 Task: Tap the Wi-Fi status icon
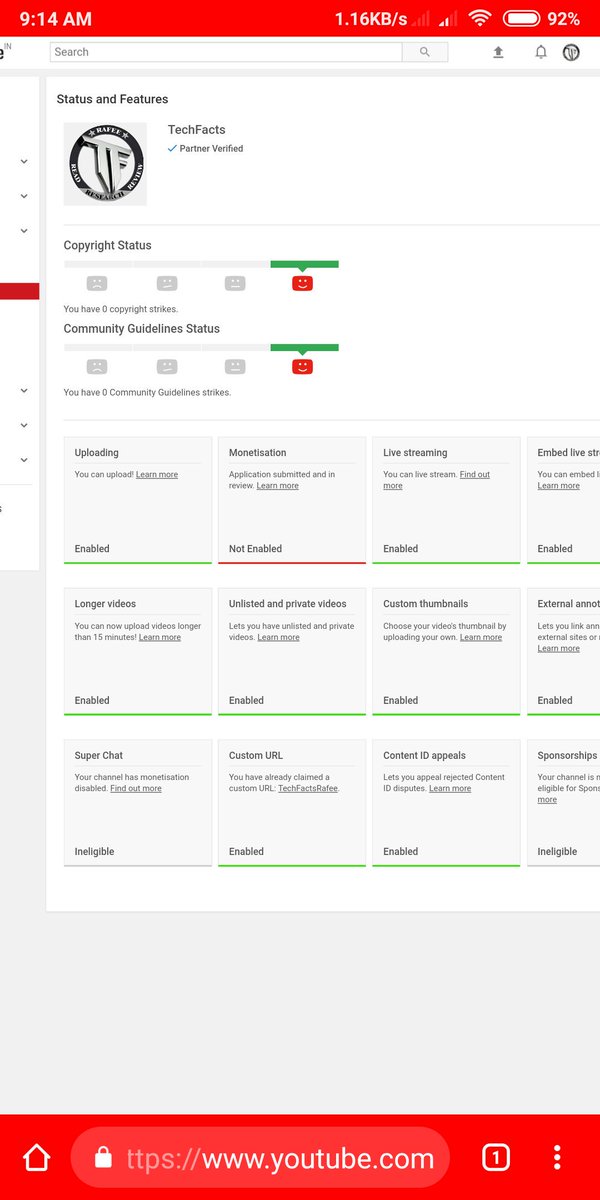480,19
